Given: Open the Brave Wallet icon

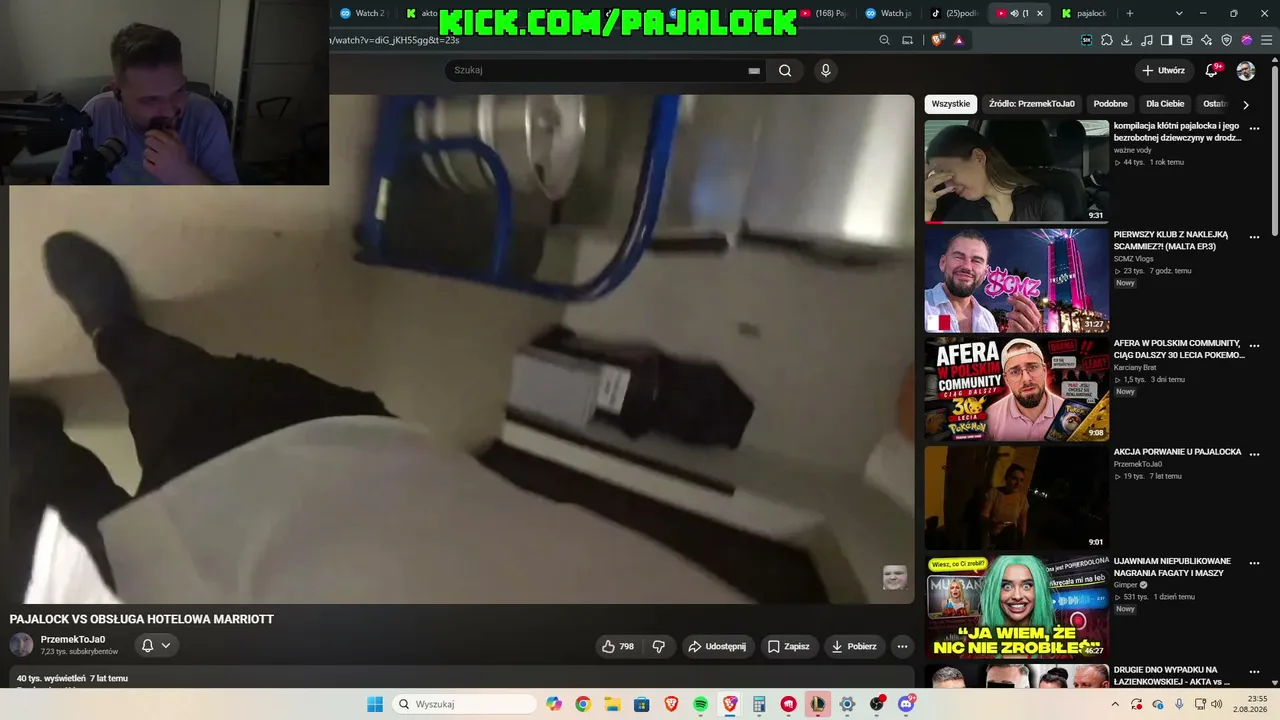Looking at the screenshot, I should coord(1187,40).
